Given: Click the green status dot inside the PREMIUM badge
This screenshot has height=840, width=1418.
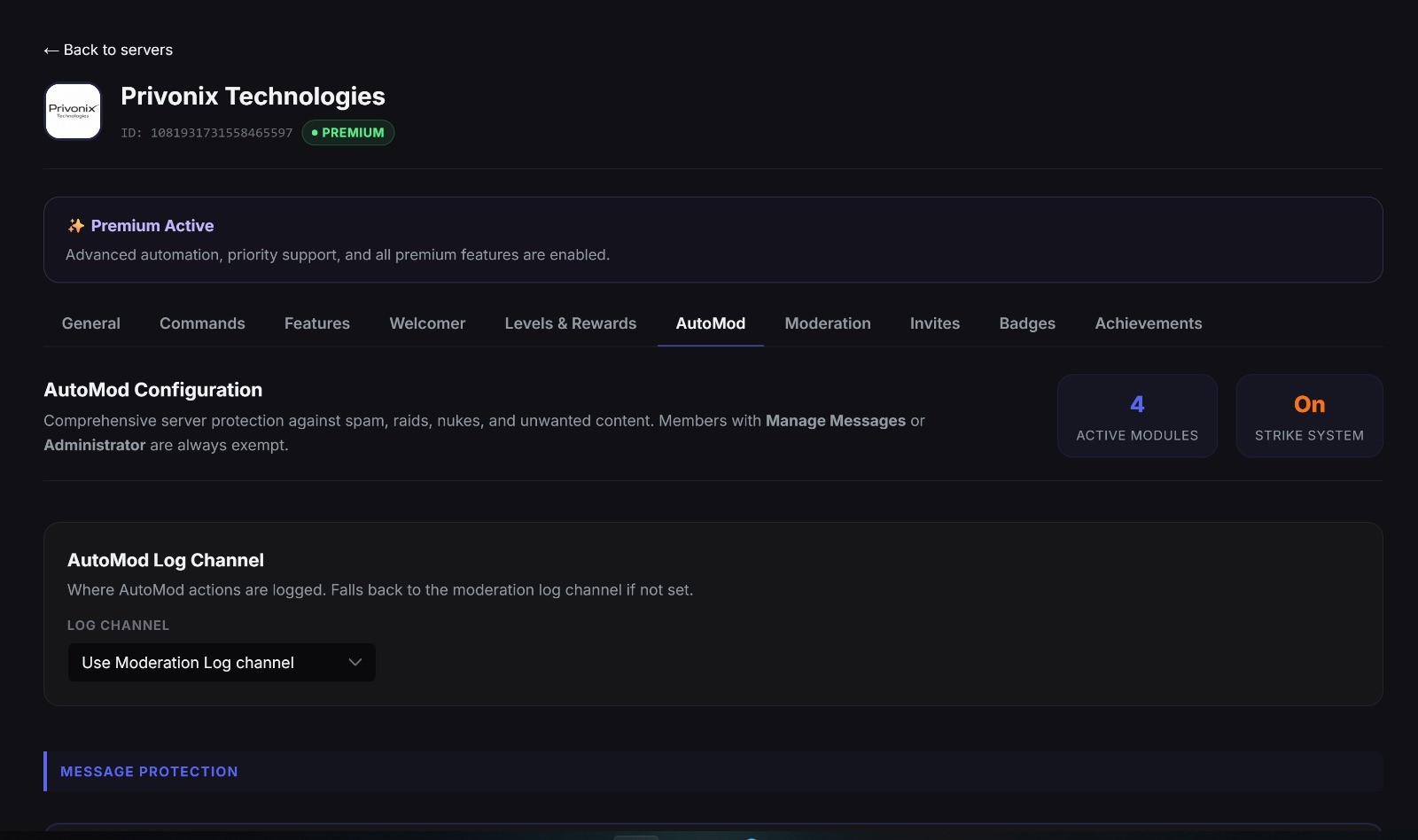Looking at the screenshot, I should 316,133.
